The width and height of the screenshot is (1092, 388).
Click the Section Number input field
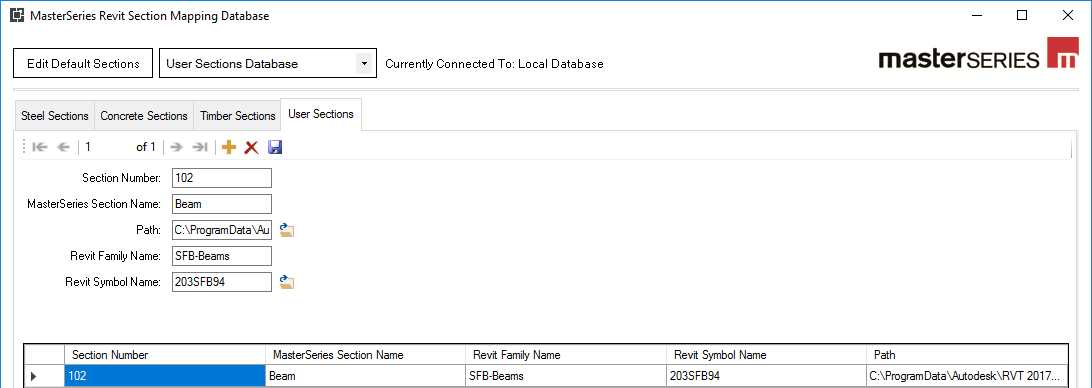click(x=221, y=178)
